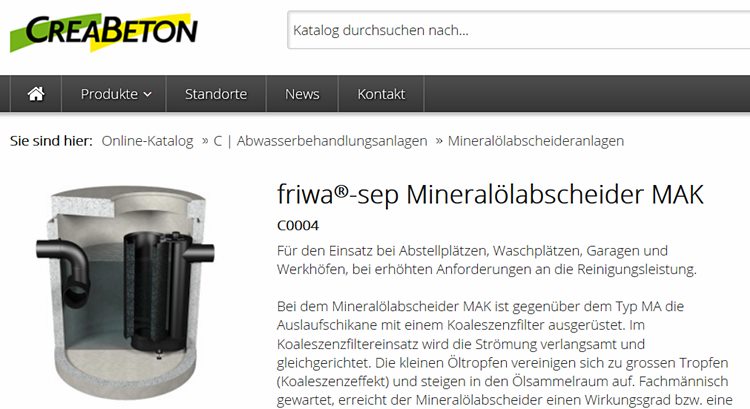Open the Kontakt menu item
750x409 pixels.
(x=381, y=94)
